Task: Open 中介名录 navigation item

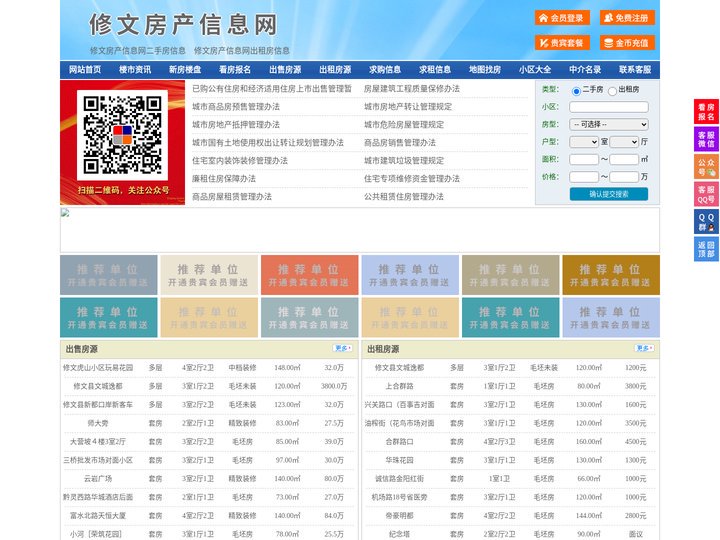Action: (585, 70)
